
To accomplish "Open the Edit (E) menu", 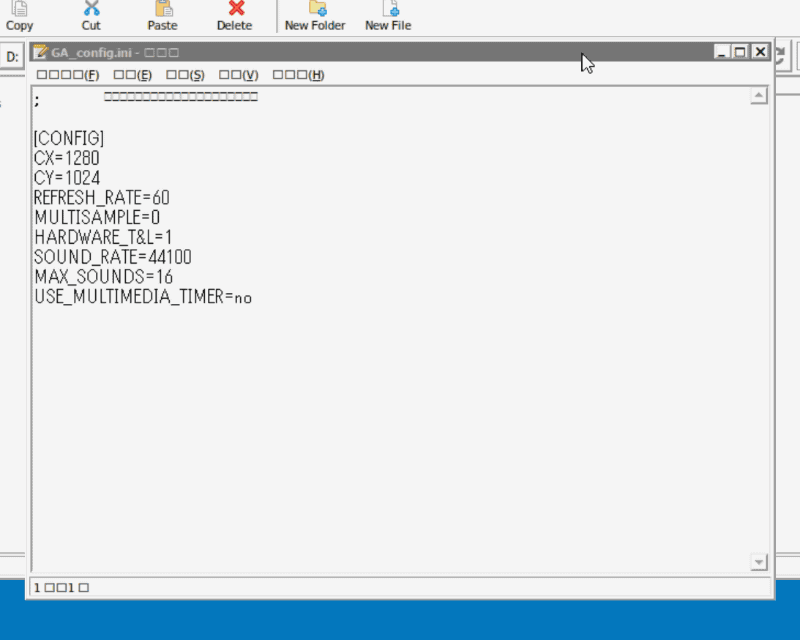I will [134, 74].
